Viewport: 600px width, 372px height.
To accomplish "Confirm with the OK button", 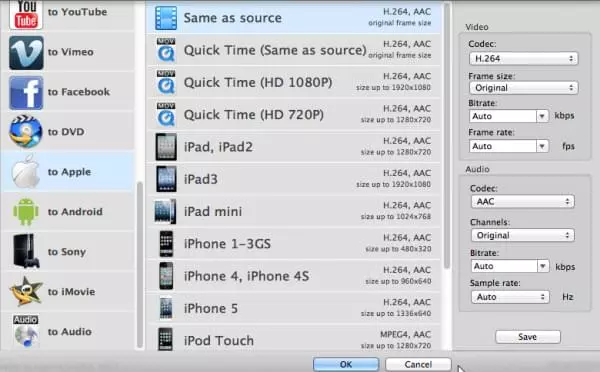I will coord(346,364).
